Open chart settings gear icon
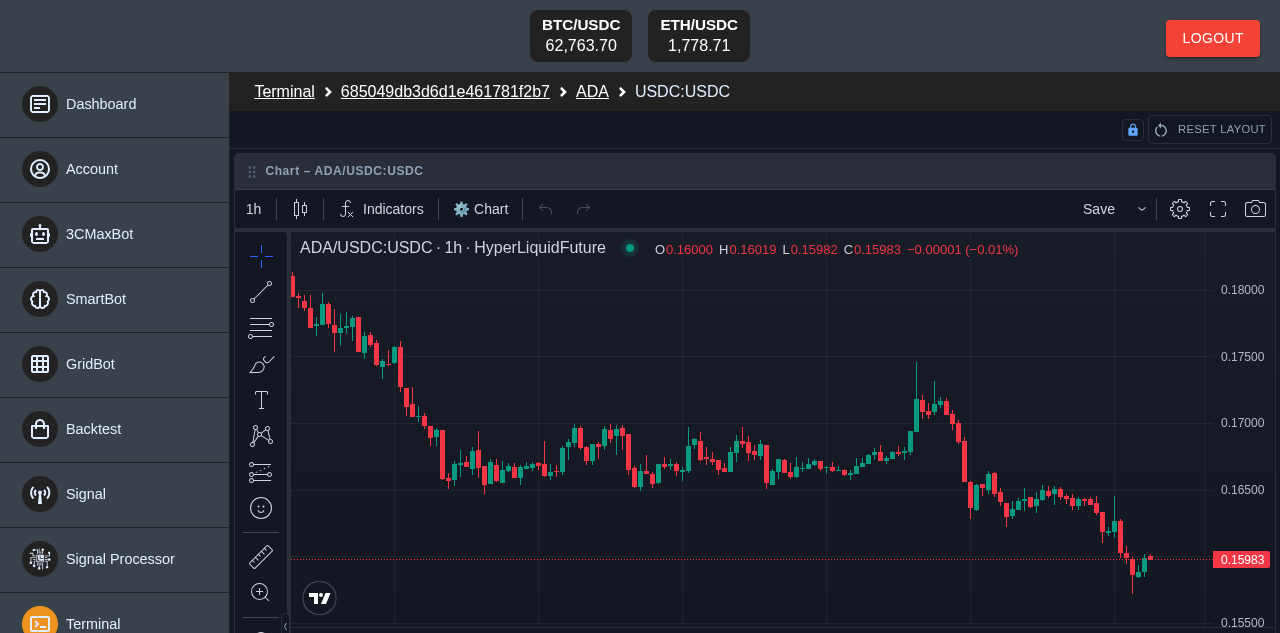Image resolution: width=1280 pixels, height=633 pixels. [x=1180, y=209]
